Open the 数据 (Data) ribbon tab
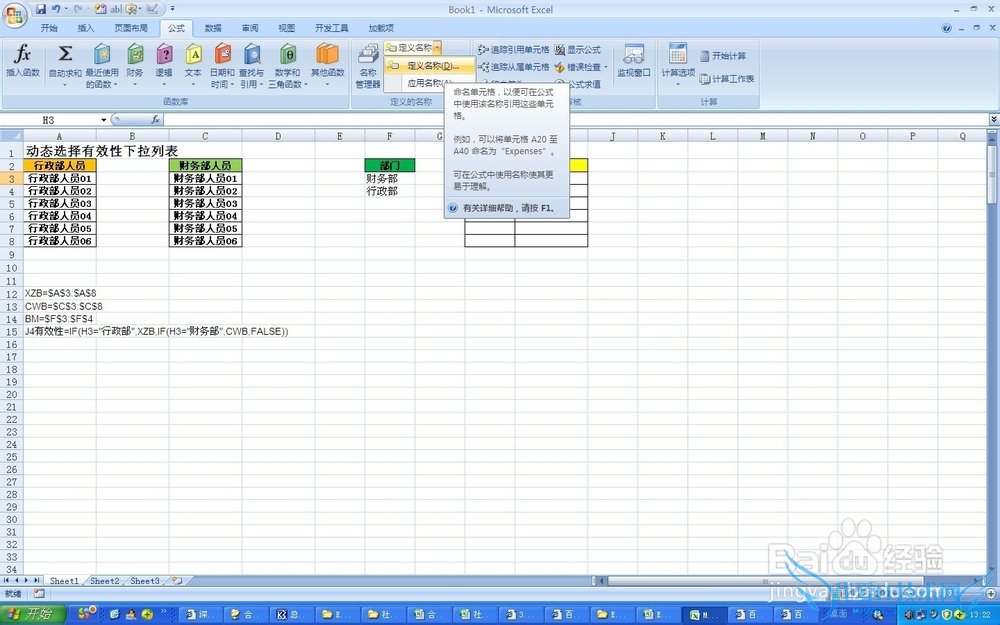Viewport: 1000px width, 625px height. [x=213, y=28]
